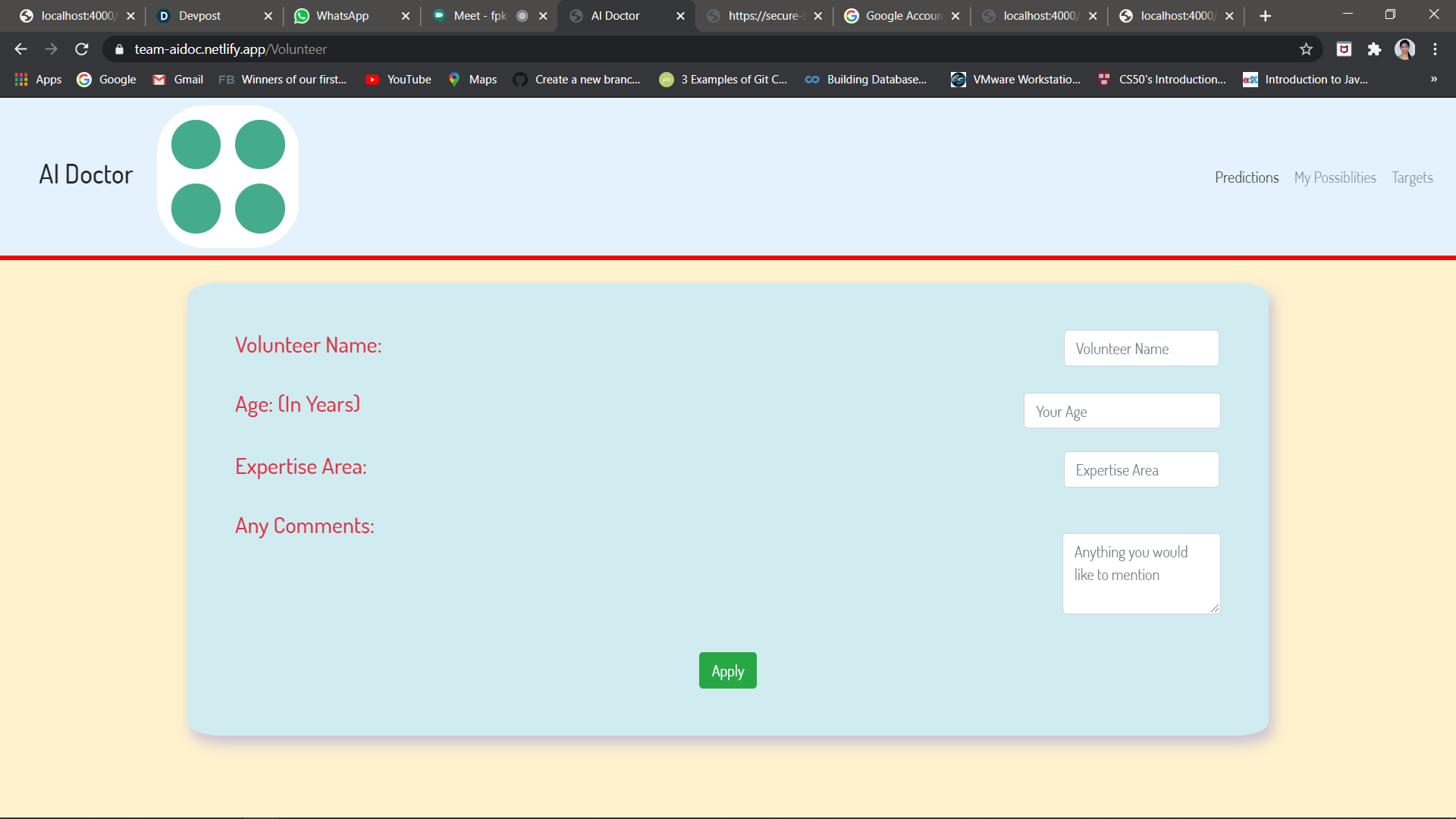Switch to the WhatsApp tab
The image size is (1456, 819).
tap(341, 16)
